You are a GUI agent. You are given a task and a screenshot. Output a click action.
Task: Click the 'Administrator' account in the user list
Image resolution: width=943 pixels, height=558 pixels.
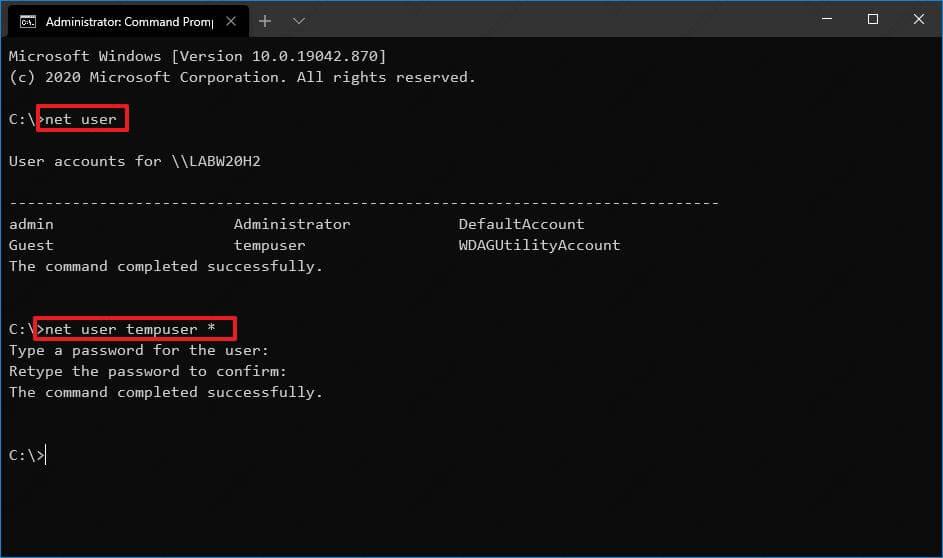click(x=292, y=224)
